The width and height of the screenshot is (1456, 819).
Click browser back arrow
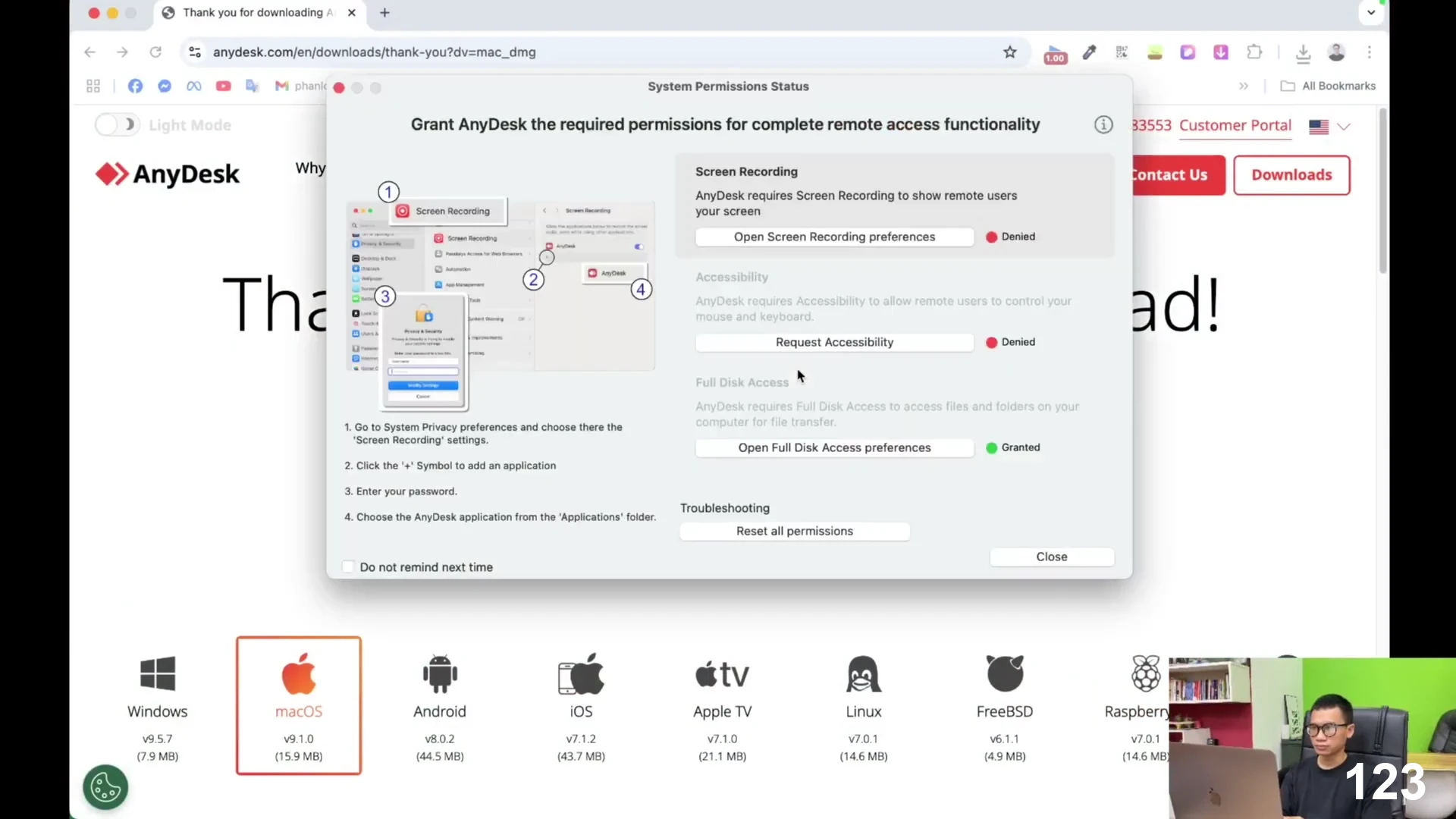tap(90, 52)
